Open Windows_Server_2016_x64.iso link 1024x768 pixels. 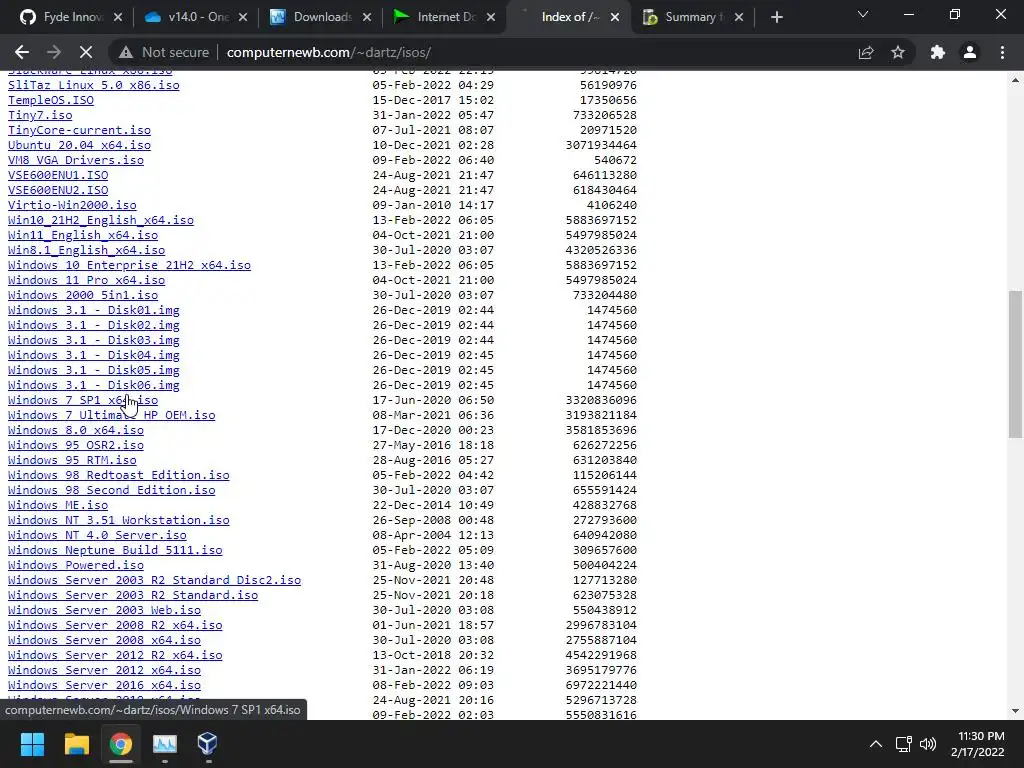(104, 685)
